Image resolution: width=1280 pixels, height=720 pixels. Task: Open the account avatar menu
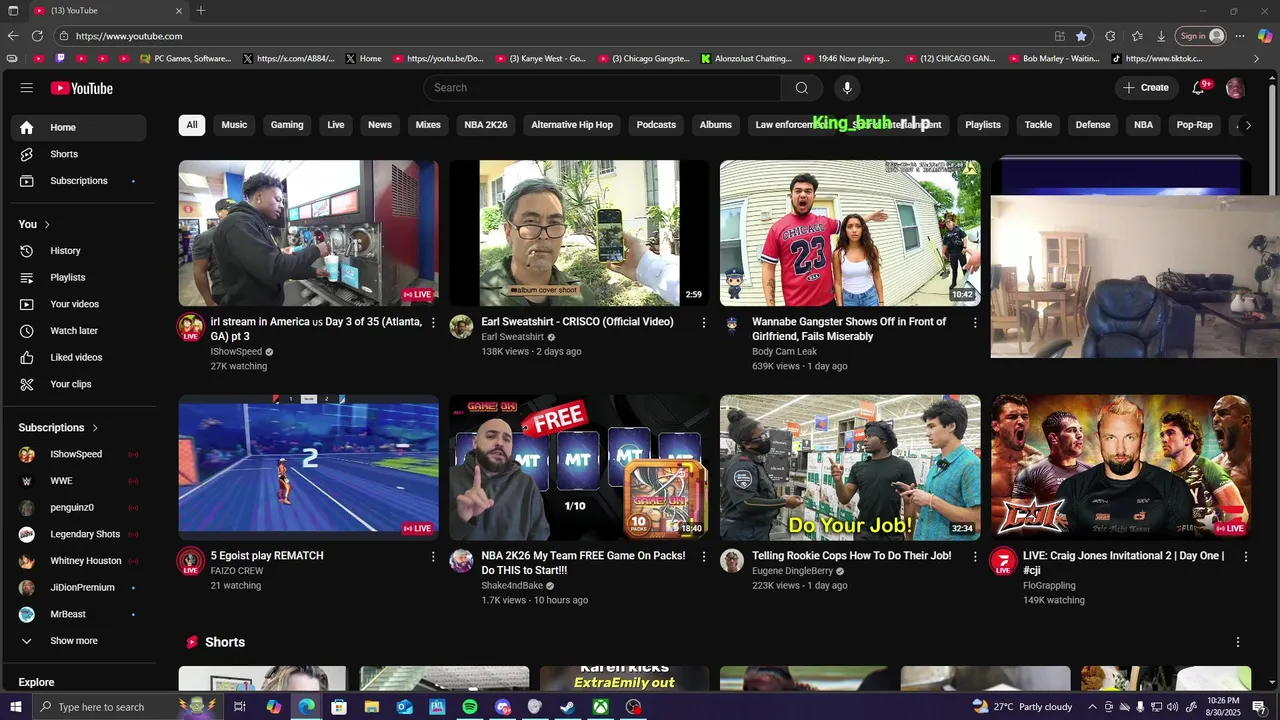(1235, 88)
